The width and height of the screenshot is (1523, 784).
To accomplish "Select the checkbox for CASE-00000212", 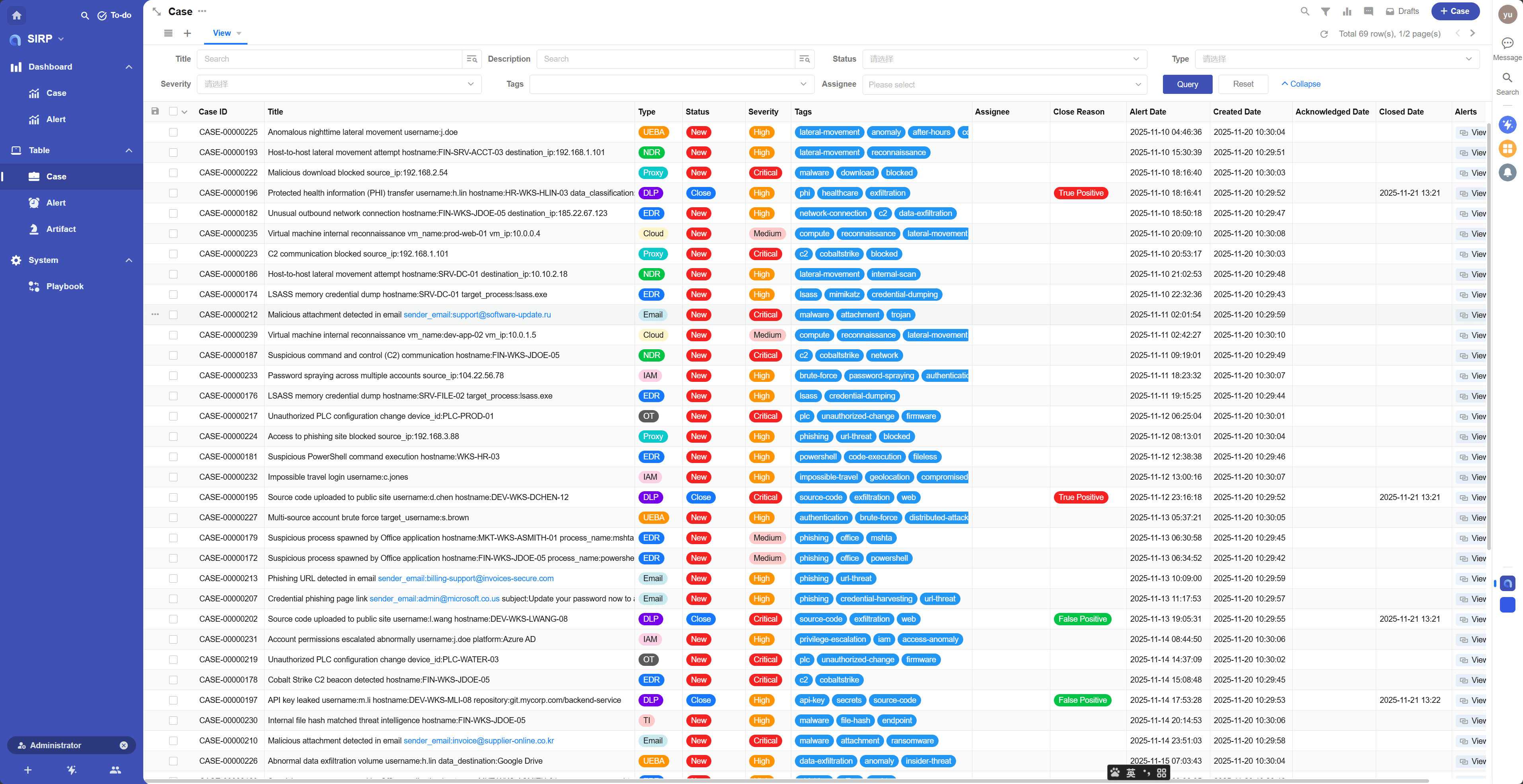I will (x=173, y=315).
